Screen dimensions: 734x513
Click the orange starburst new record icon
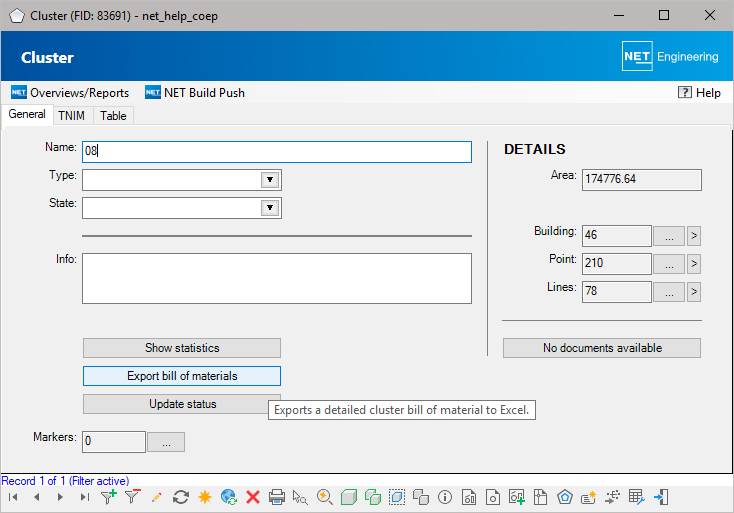coord(205,497)
